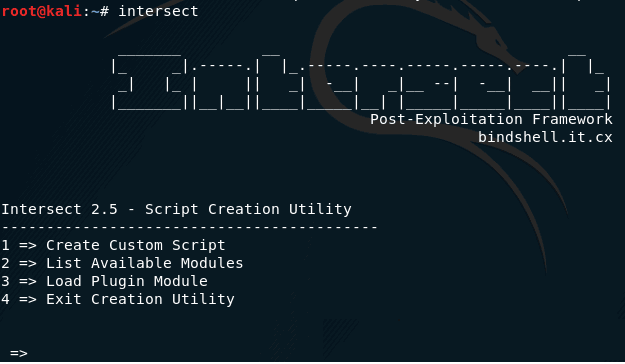Click the 'Create Custom Script' menu line
Viewport: 625px width, 364px height.
pyautogui.click(x=113, y=245)
